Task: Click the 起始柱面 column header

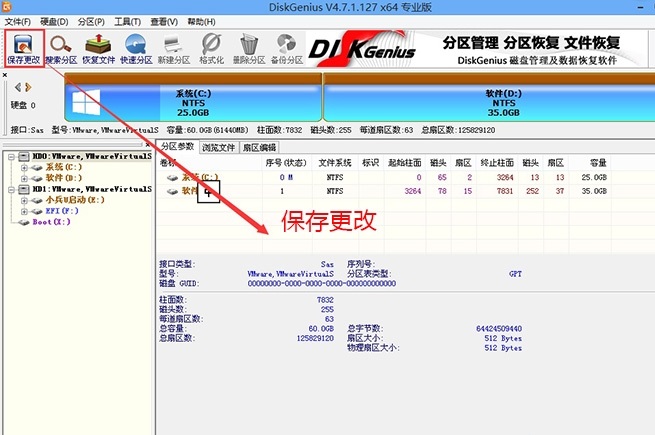Action: [404, 163]
